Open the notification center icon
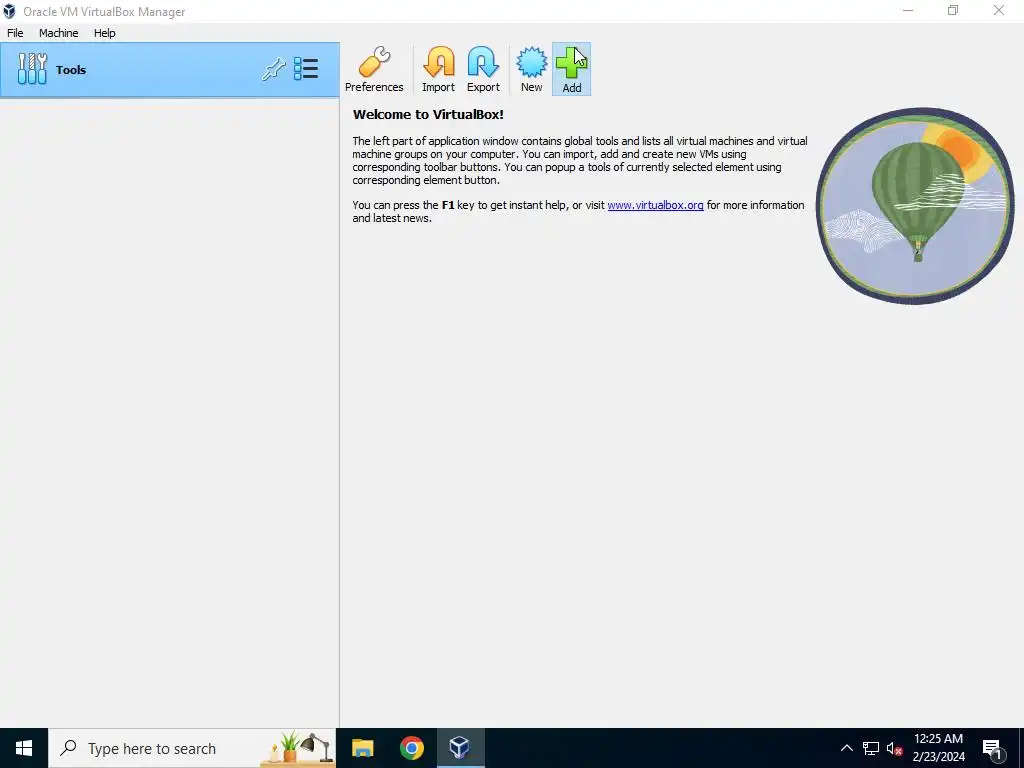 pyautogui.click(x=993, y=749)
